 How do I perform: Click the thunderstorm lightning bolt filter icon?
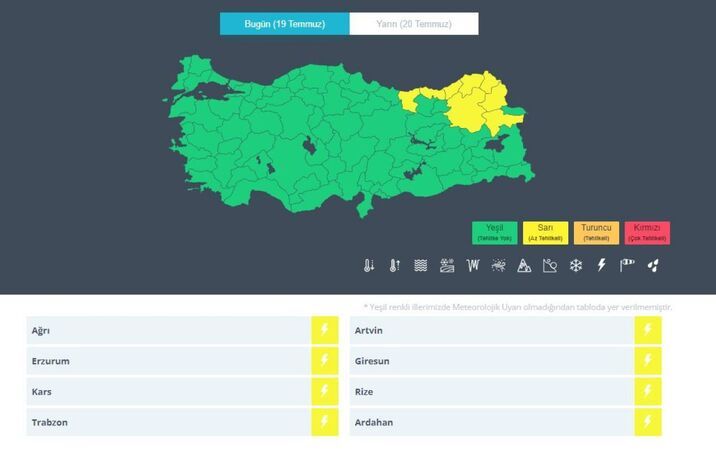[602, 265]
